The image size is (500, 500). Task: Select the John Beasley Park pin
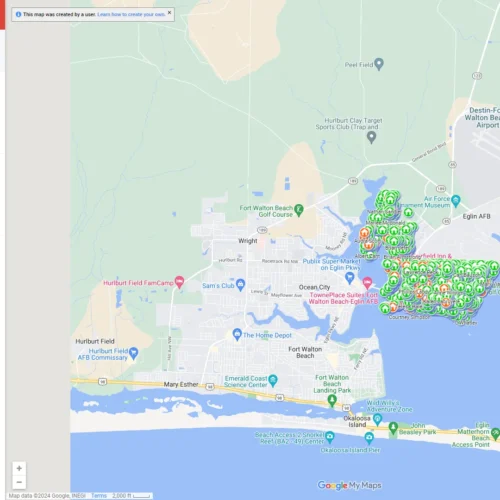click(x=393, y=428)
